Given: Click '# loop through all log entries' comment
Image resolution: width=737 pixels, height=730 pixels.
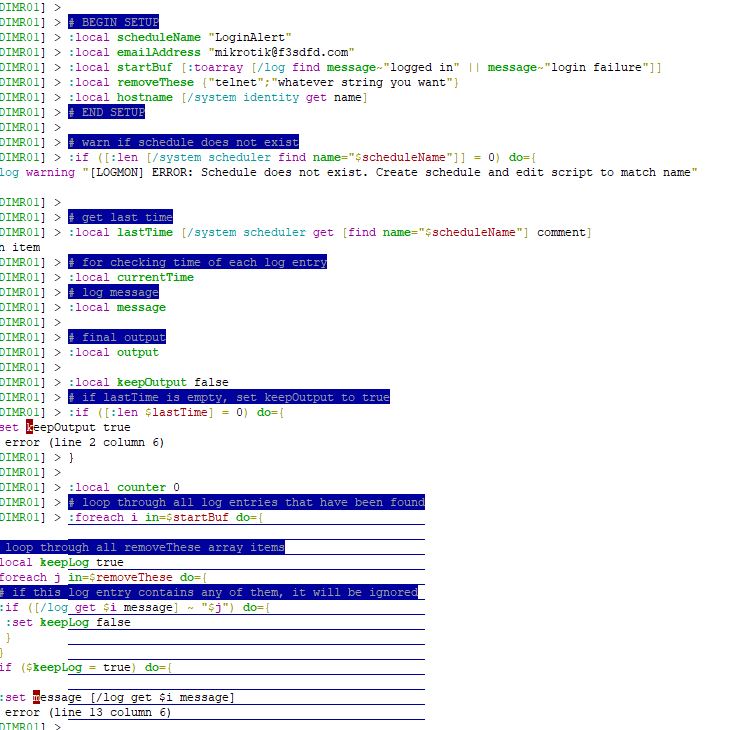Looking at the screenshot, I should coord(246,502).
